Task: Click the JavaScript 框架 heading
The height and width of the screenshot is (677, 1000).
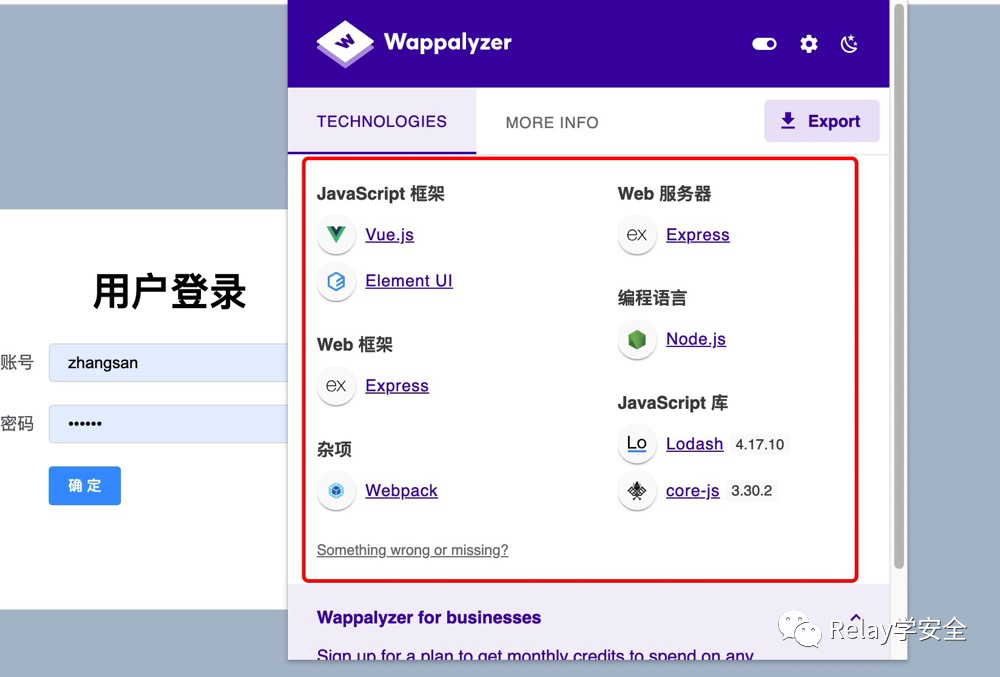Action: tap(381, 194)
